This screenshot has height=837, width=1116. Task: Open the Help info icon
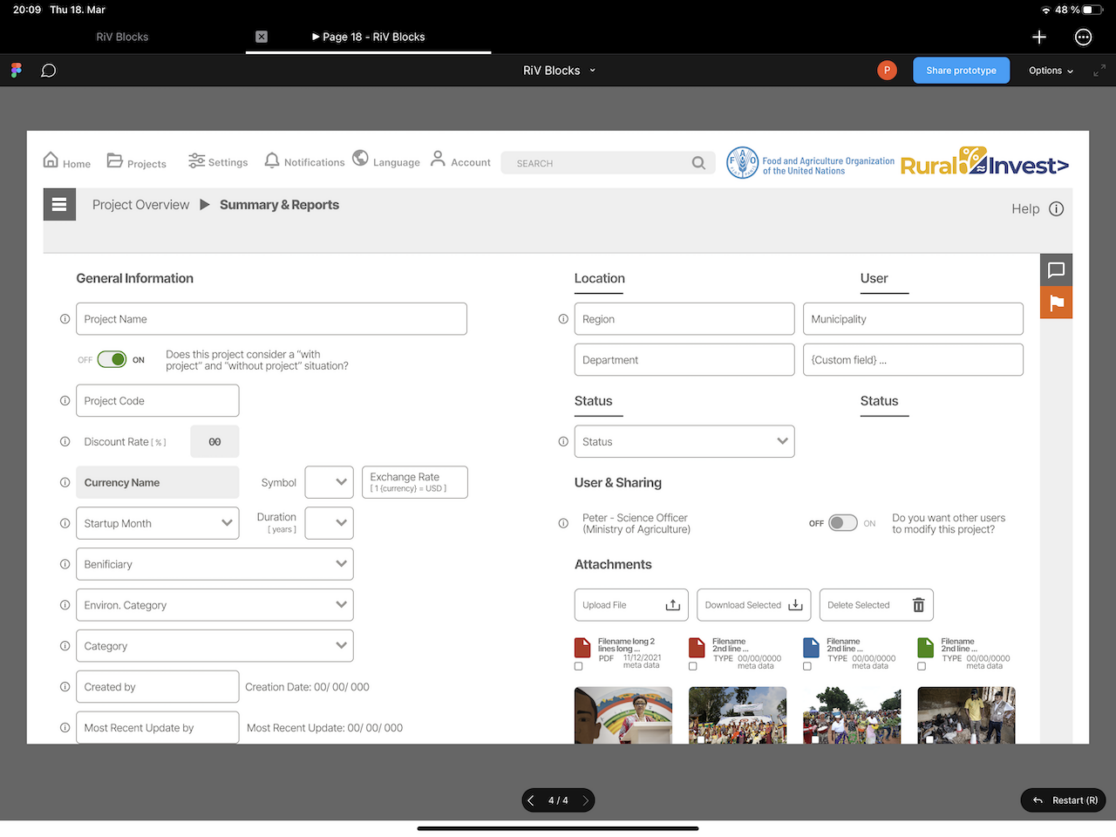[1056, 209]
